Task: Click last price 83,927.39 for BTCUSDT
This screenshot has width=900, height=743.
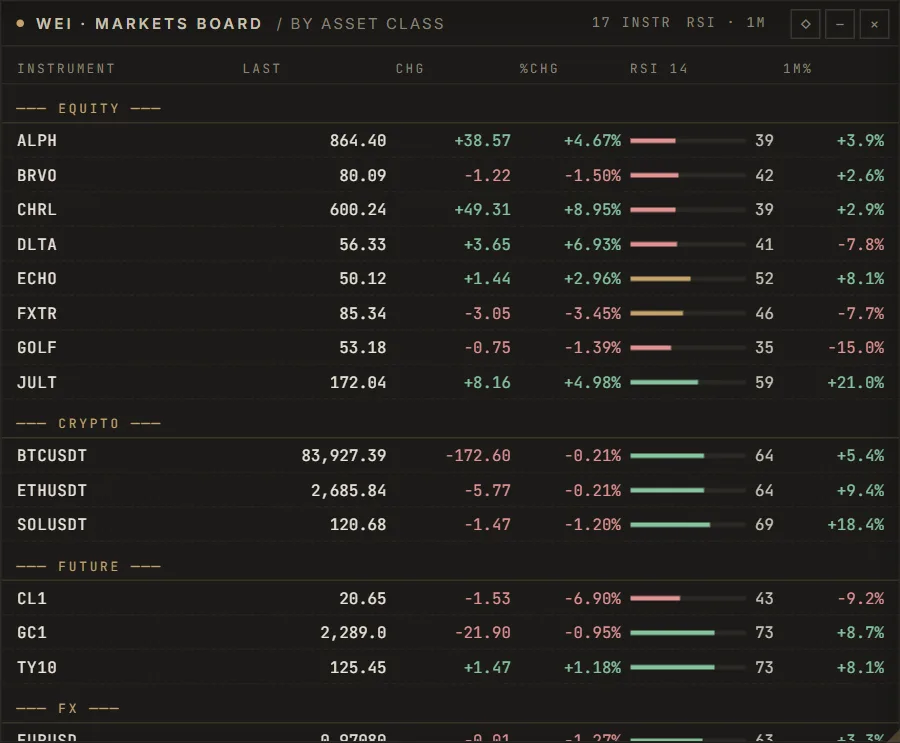Action: [344, 456]
